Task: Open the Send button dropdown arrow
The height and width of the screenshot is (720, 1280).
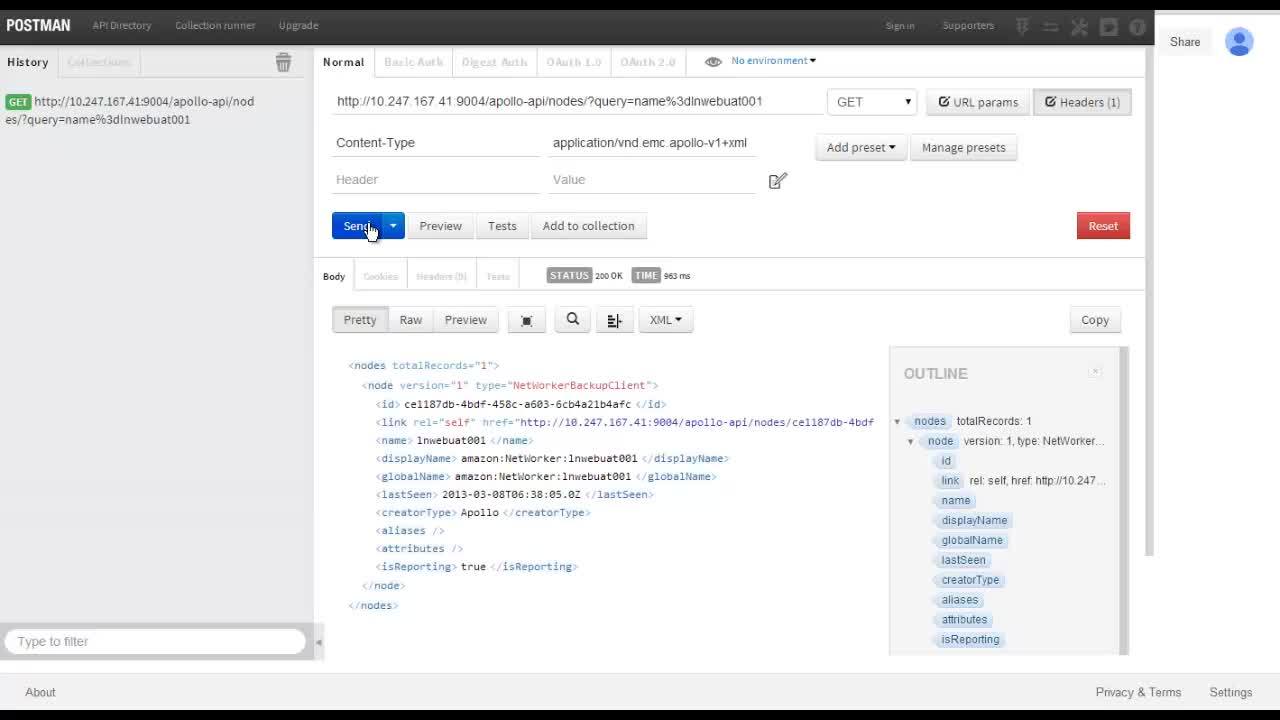Action: coord(392,226)
